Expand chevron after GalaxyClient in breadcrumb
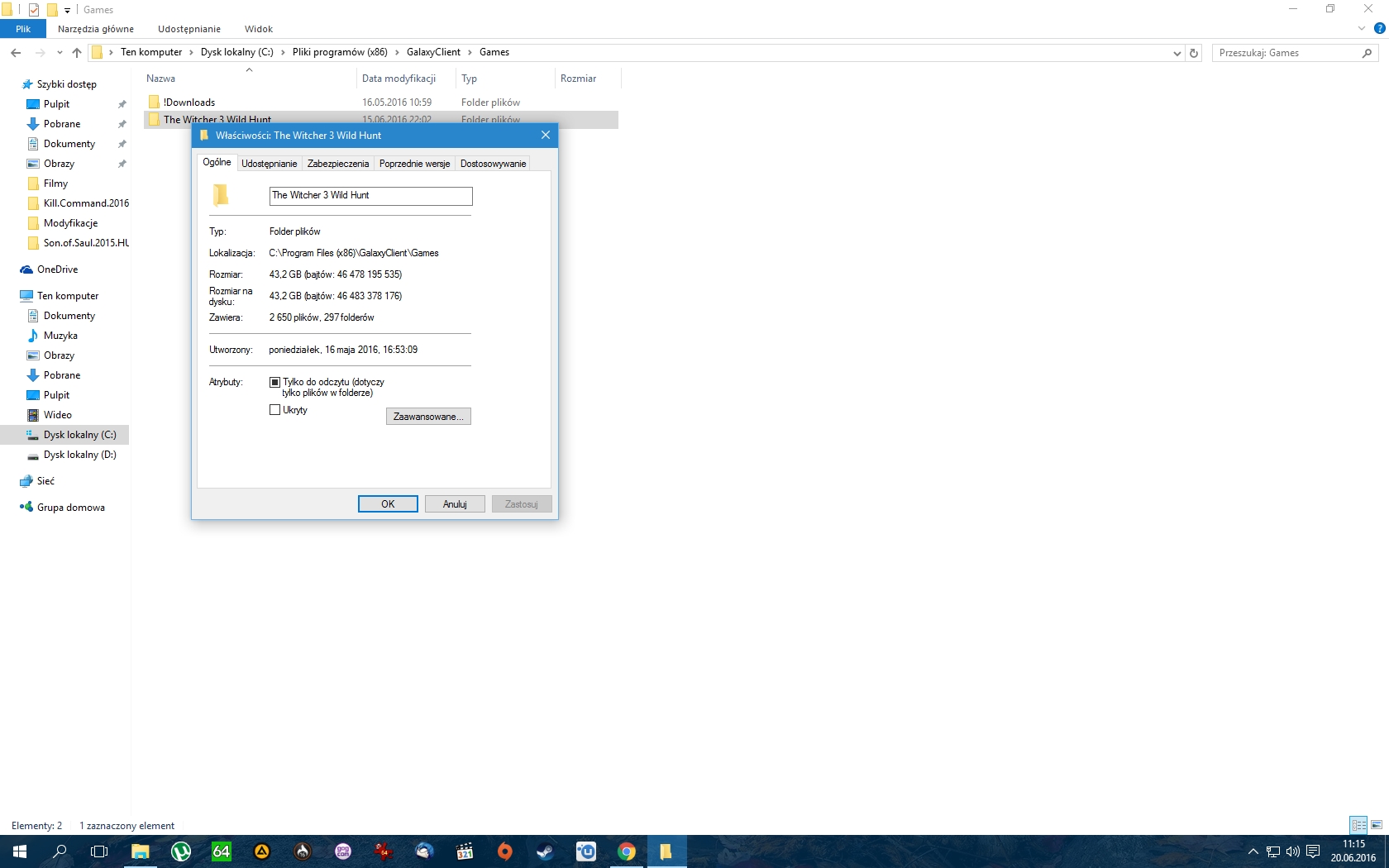 tap(470, 52)
